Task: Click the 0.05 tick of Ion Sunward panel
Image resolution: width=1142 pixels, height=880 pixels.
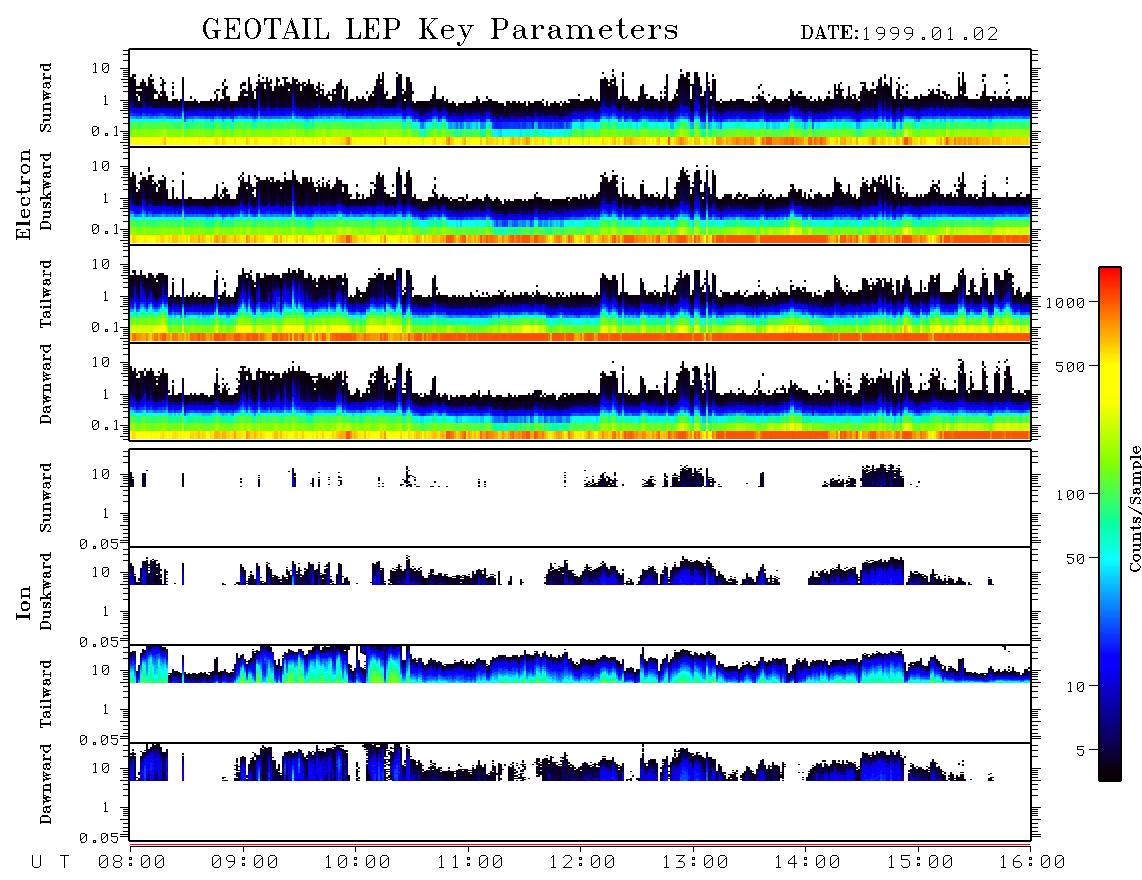Action: coord(98,543)
